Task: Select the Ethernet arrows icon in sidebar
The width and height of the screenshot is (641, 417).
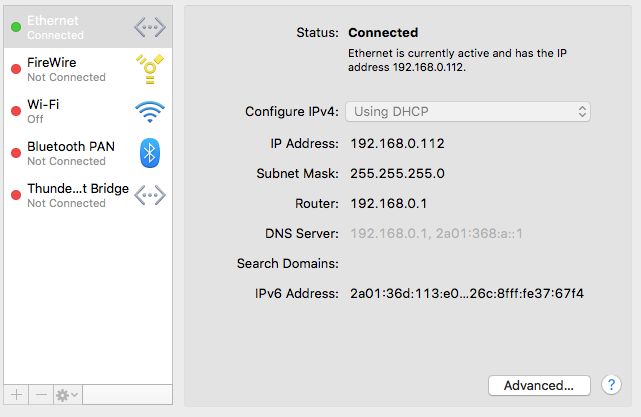Action: pos(150,27)
